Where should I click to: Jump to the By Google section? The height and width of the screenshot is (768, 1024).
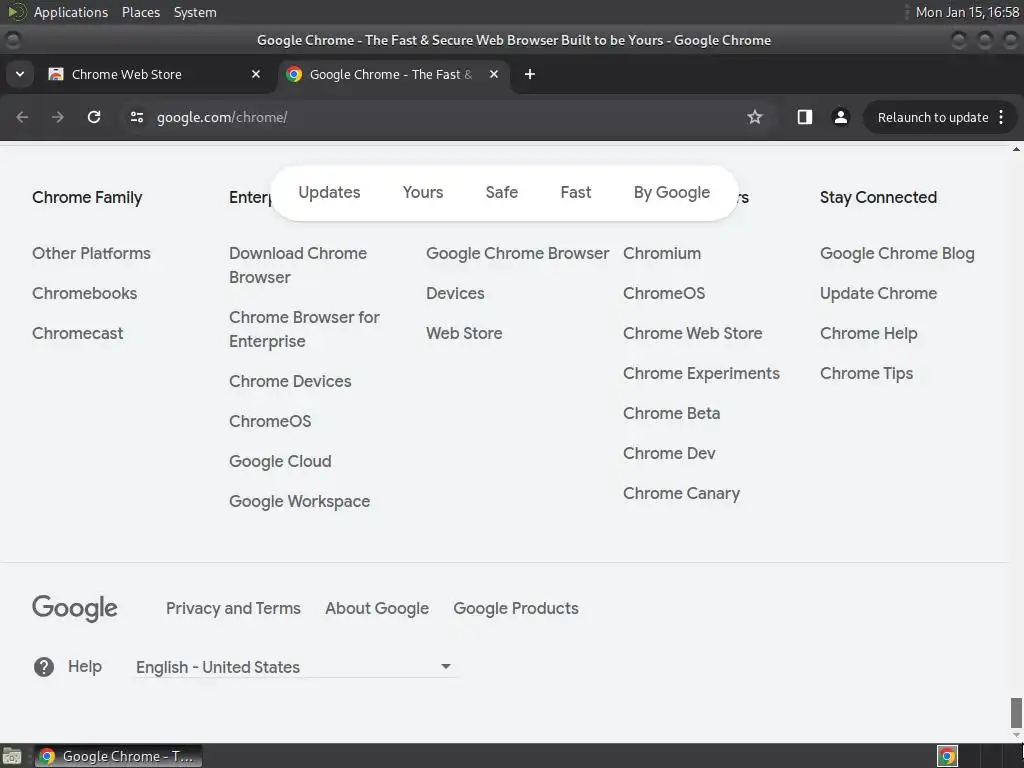click(x=671, y=192)
